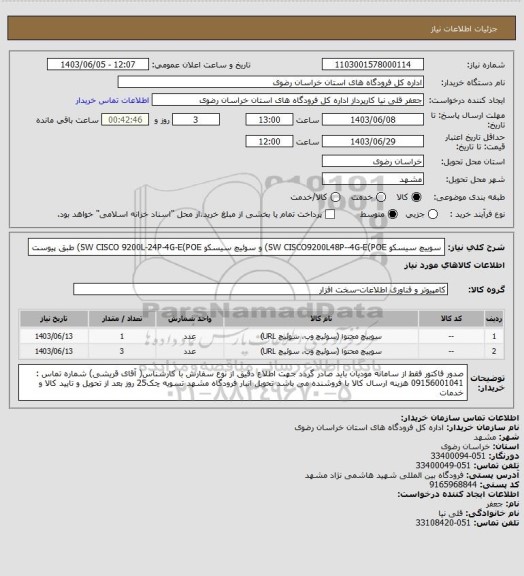Viewport: 524px width, 576px height.
Task: Click the buyer notes text box
Action: (x=243, y=383)
